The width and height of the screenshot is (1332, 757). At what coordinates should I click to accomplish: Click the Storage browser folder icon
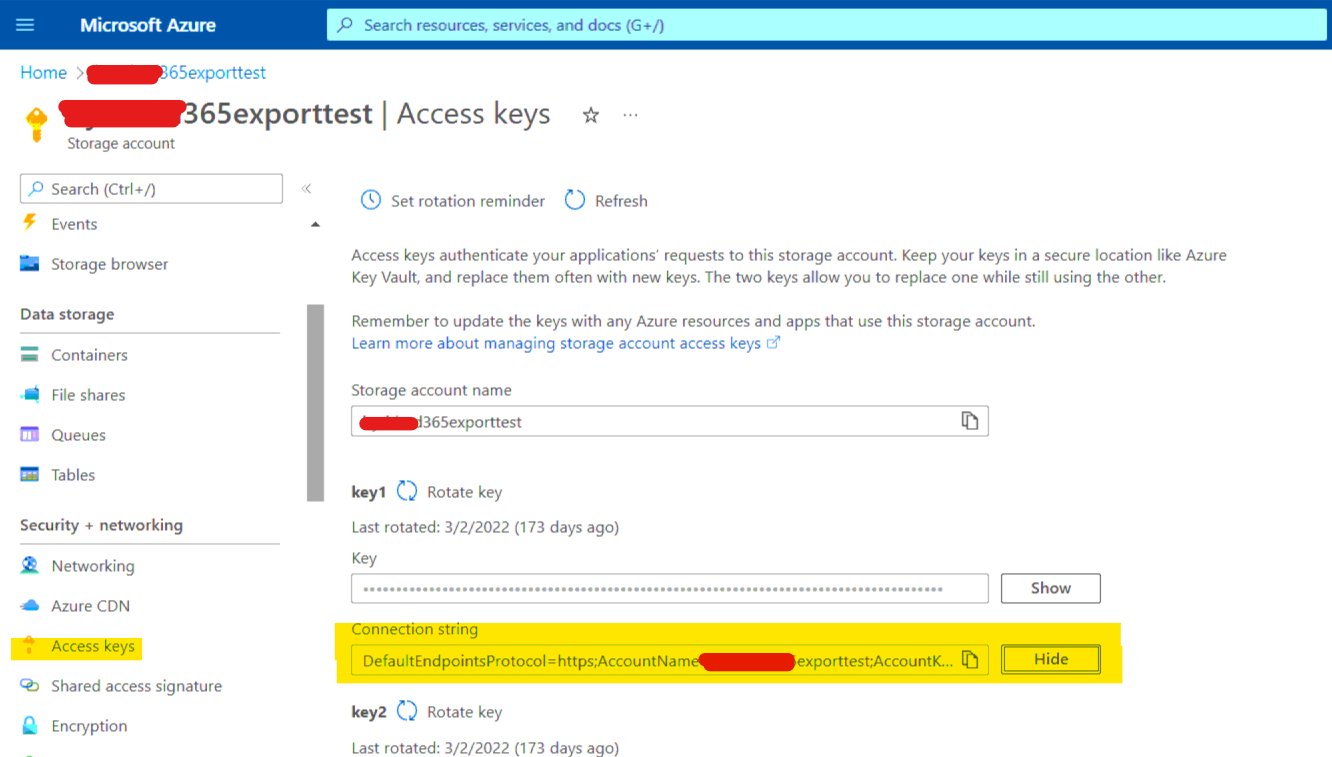tap(30, 264)
